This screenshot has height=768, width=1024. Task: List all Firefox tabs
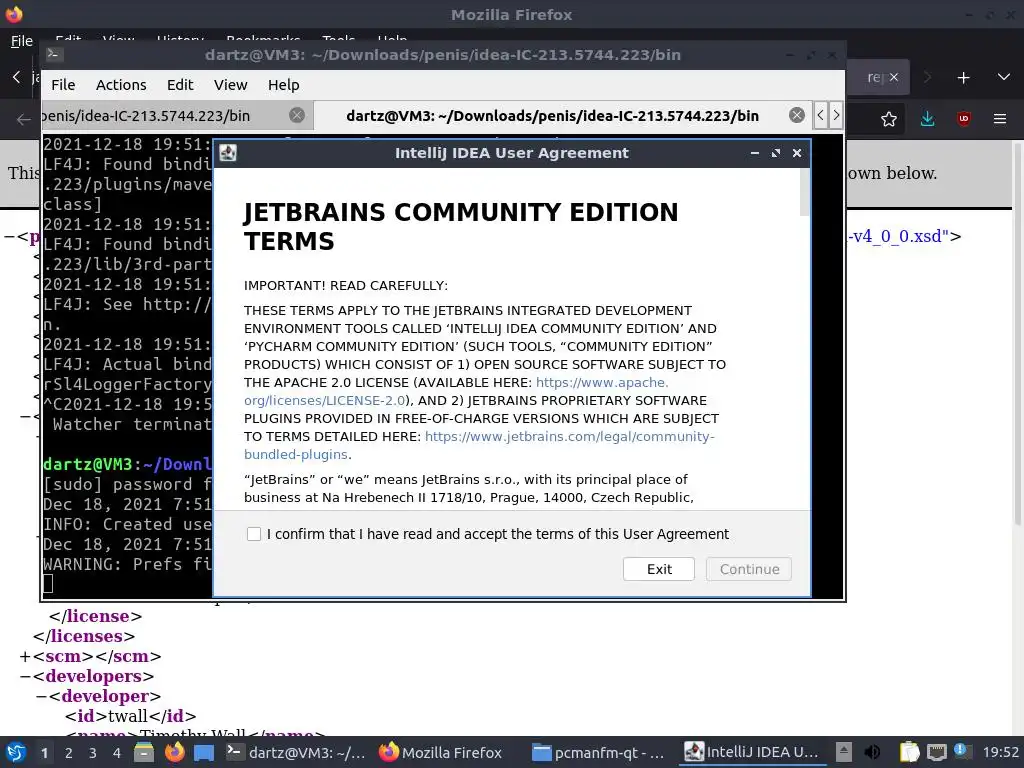coord(1004,77)
